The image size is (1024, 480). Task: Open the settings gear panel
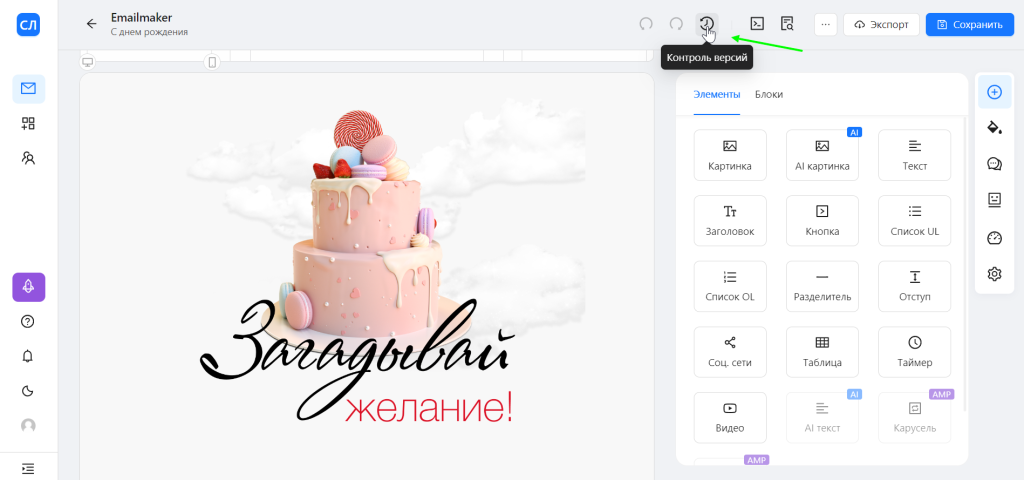(x=995, y=274)
